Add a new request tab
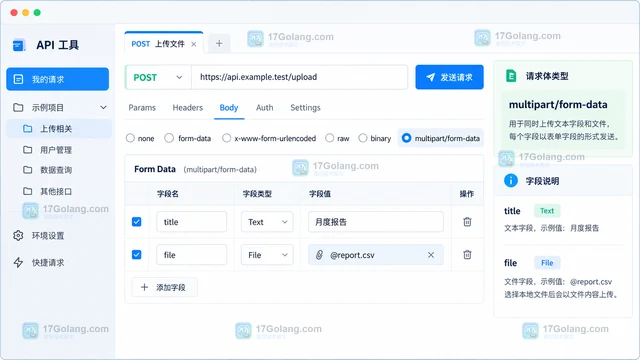The width and height of the screenshot is (640, 360). pos(219,43)
